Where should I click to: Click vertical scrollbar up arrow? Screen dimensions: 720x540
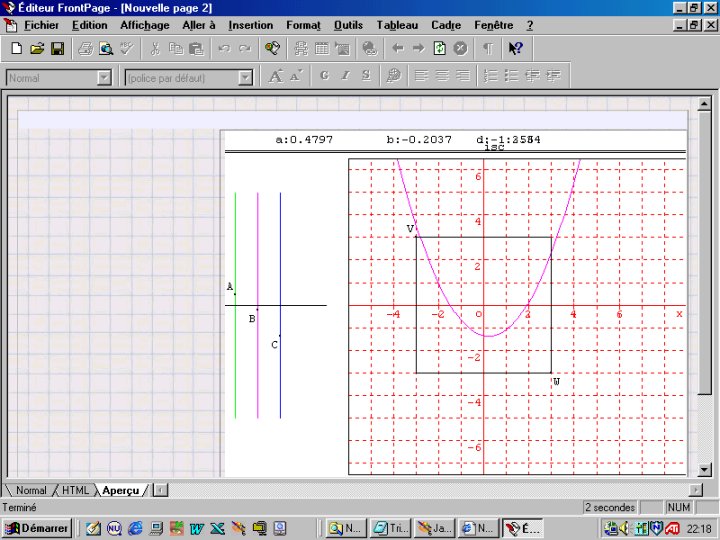pyautogui.click(x=704, y=104)
